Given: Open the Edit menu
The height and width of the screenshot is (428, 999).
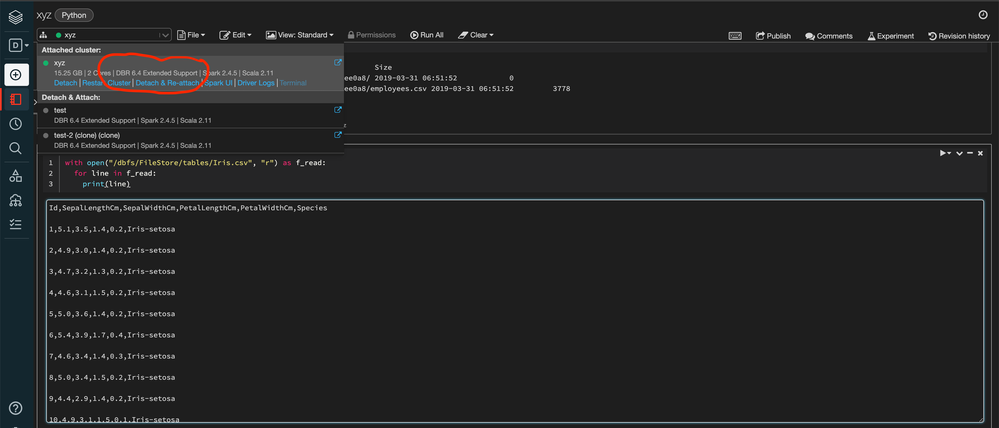Looking at the screenshot, I should [235, 35].
